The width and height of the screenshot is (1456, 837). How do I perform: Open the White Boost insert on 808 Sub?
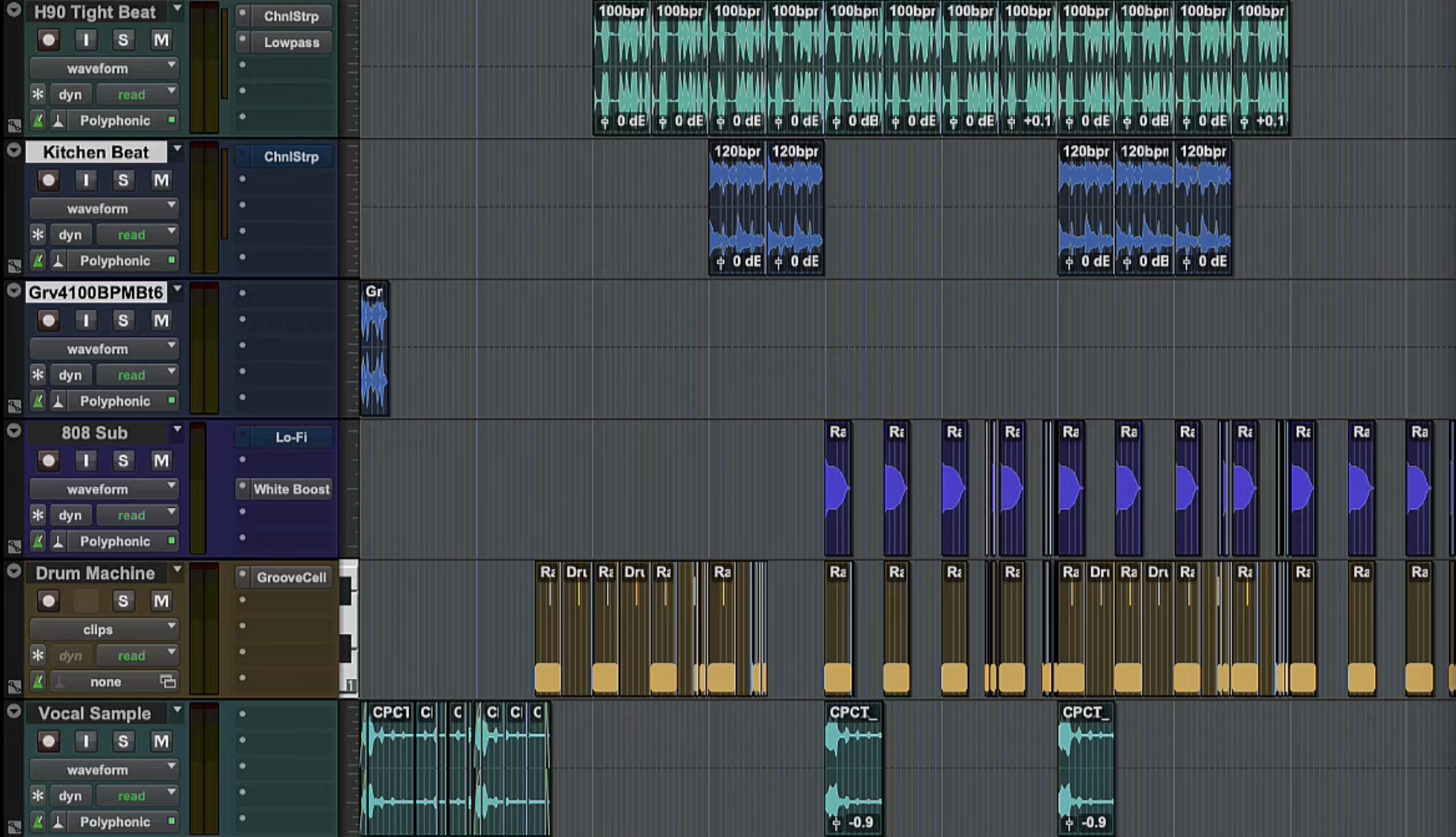click(290, 489)
